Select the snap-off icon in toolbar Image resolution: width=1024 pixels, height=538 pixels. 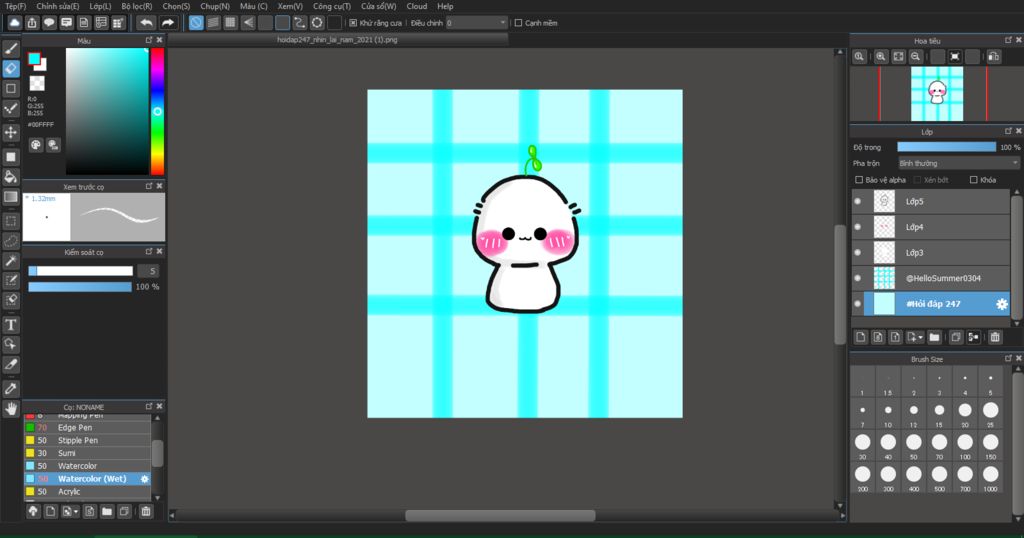[x=196, y=23]
